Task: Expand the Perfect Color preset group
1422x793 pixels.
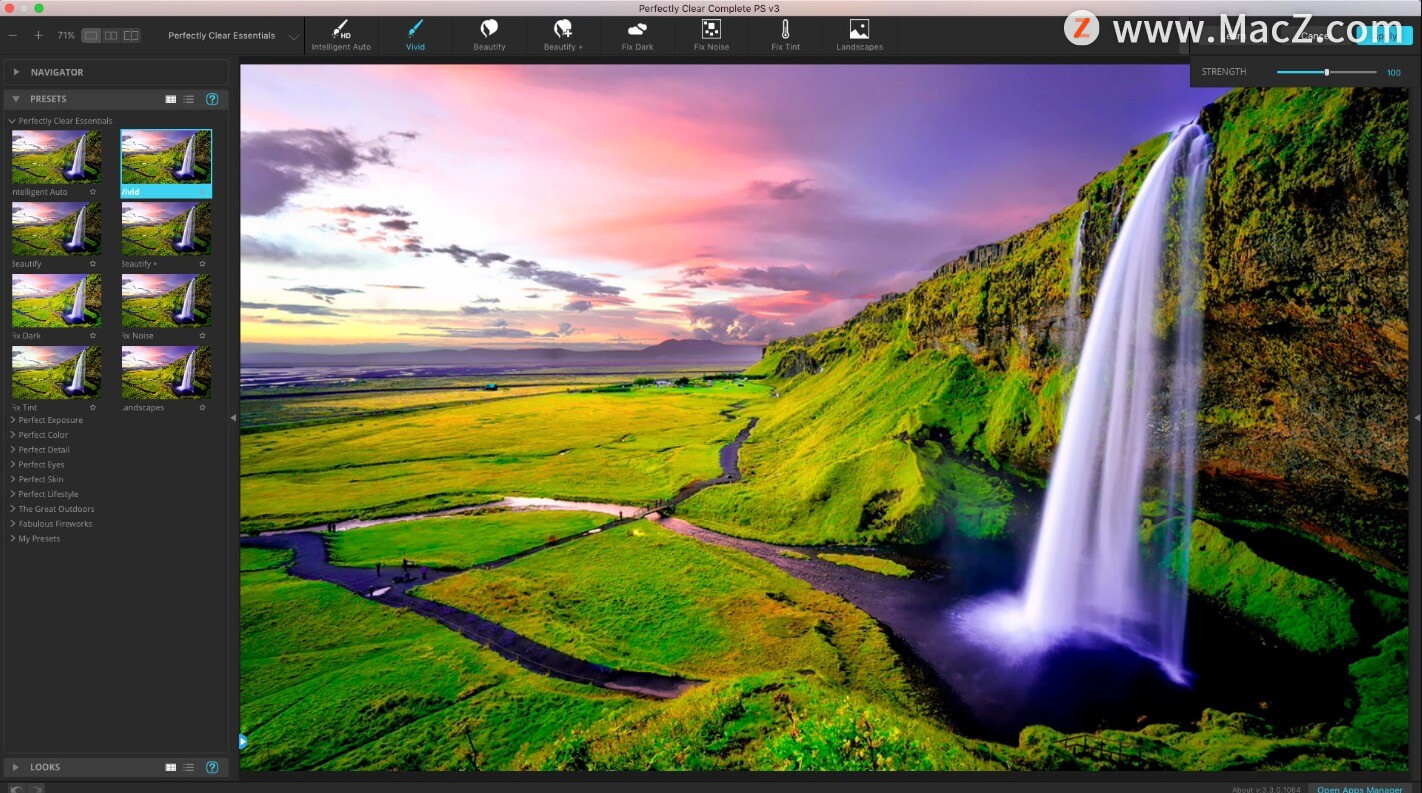Action: (x=12, y=435)
